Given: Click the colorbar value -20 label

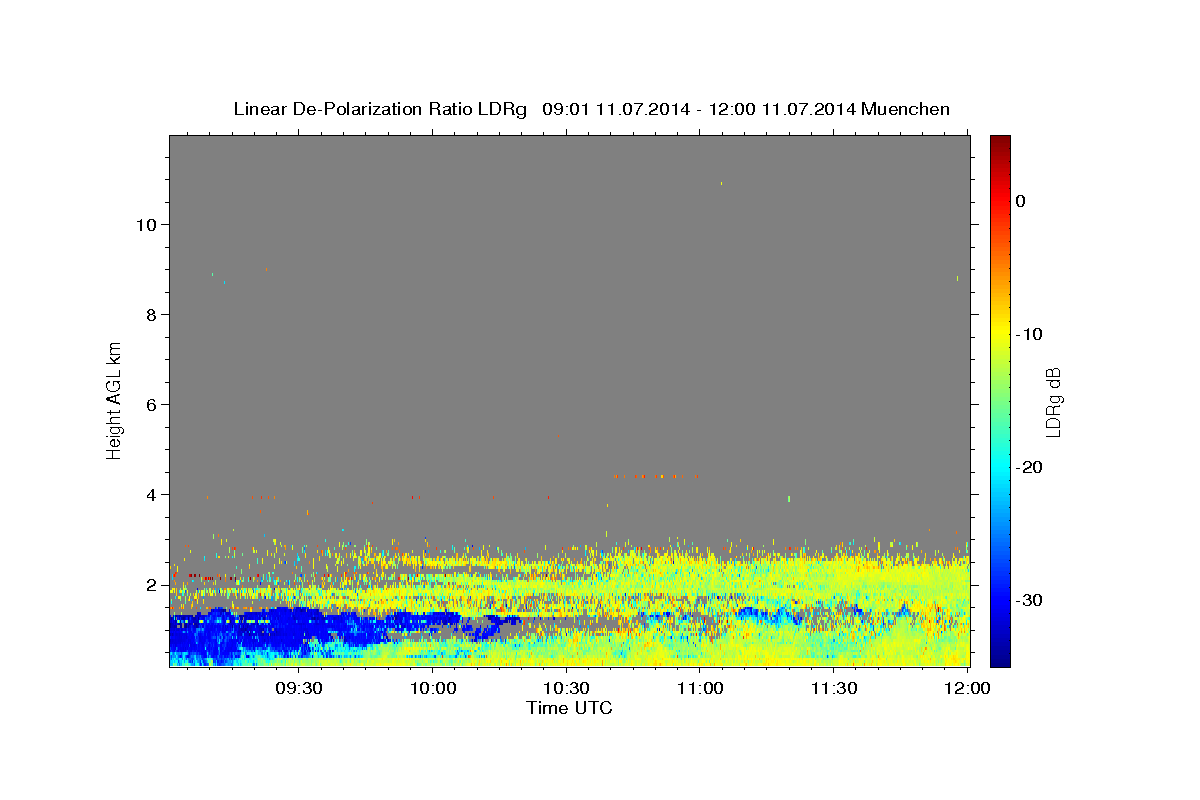Looking at the screenshot, I should click(1030, 467).
